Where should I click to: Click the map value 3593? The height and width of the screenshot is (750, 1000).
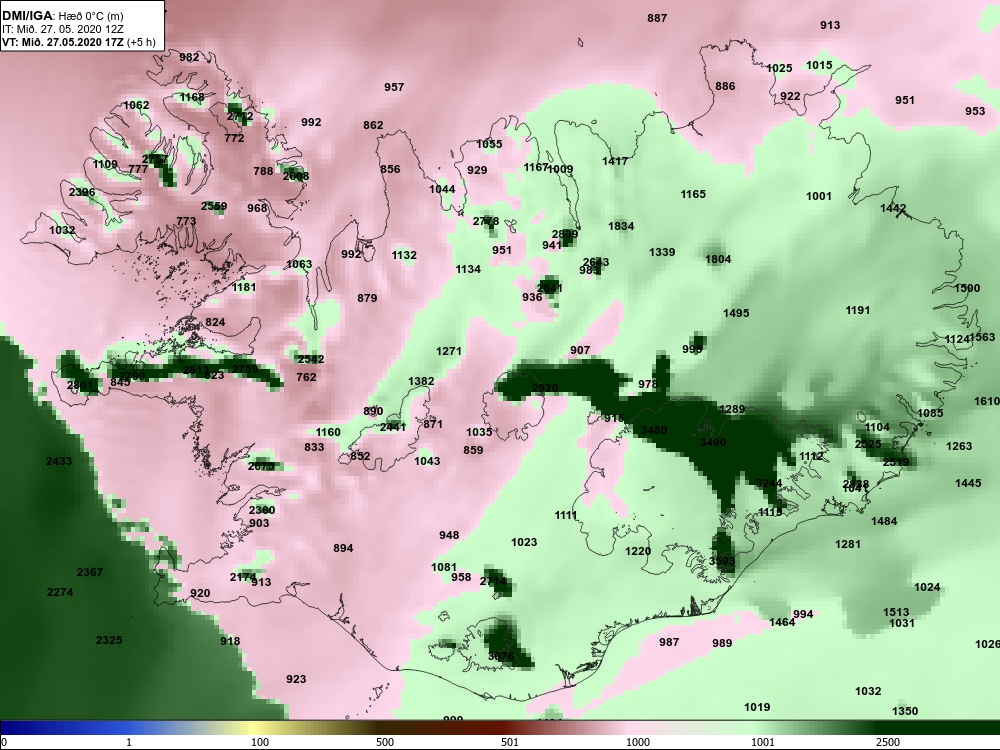tap(722, 561)
